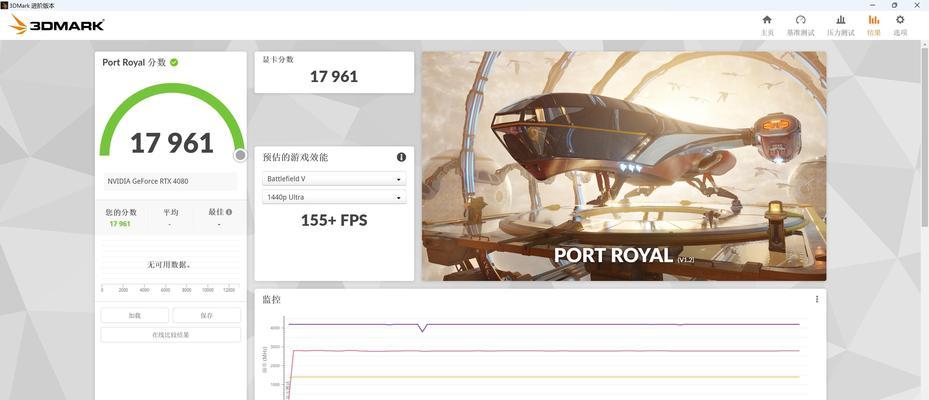Click the 加载 load button
This screenshot has width=929, height=400.
click(134, 316)
